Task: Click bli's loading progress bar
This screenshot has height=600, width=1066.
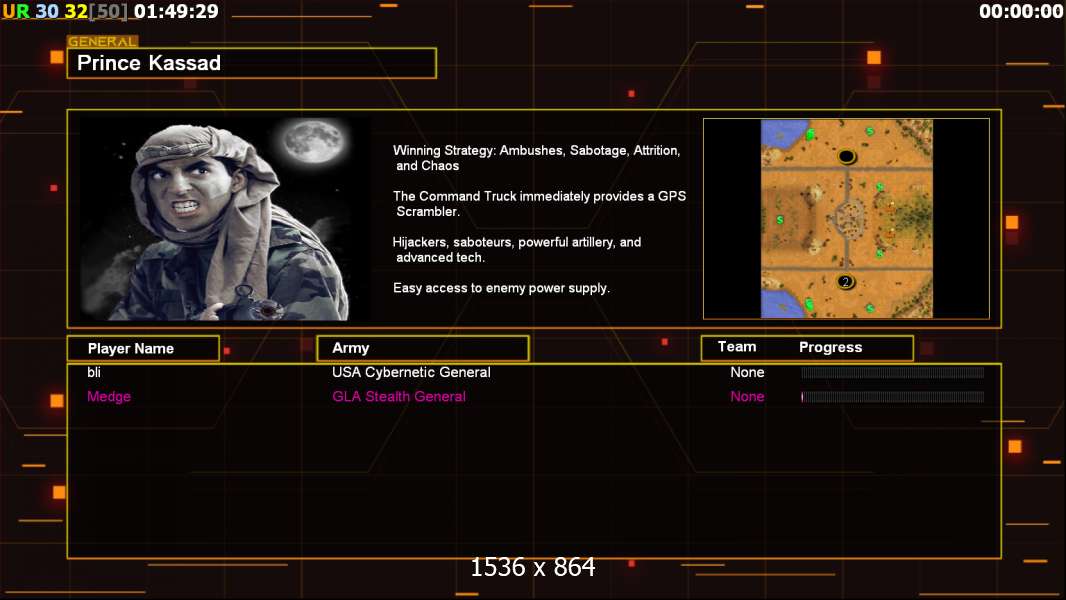Action: (x=893, y=372)
